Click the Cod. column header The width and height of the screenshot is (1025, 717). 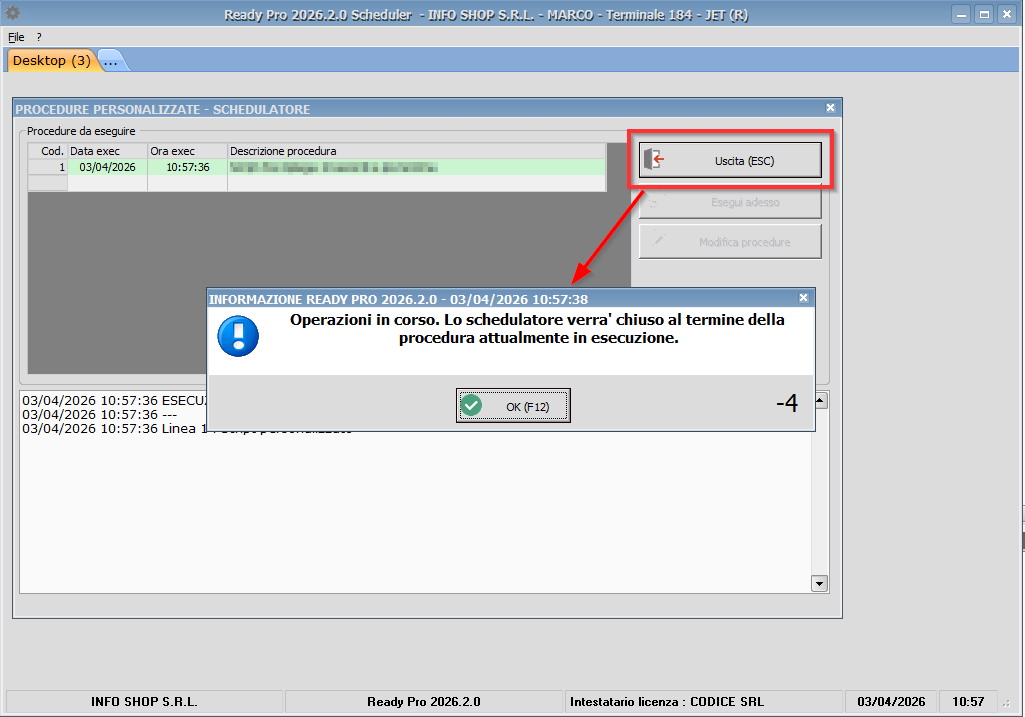[x=48, y=151]
